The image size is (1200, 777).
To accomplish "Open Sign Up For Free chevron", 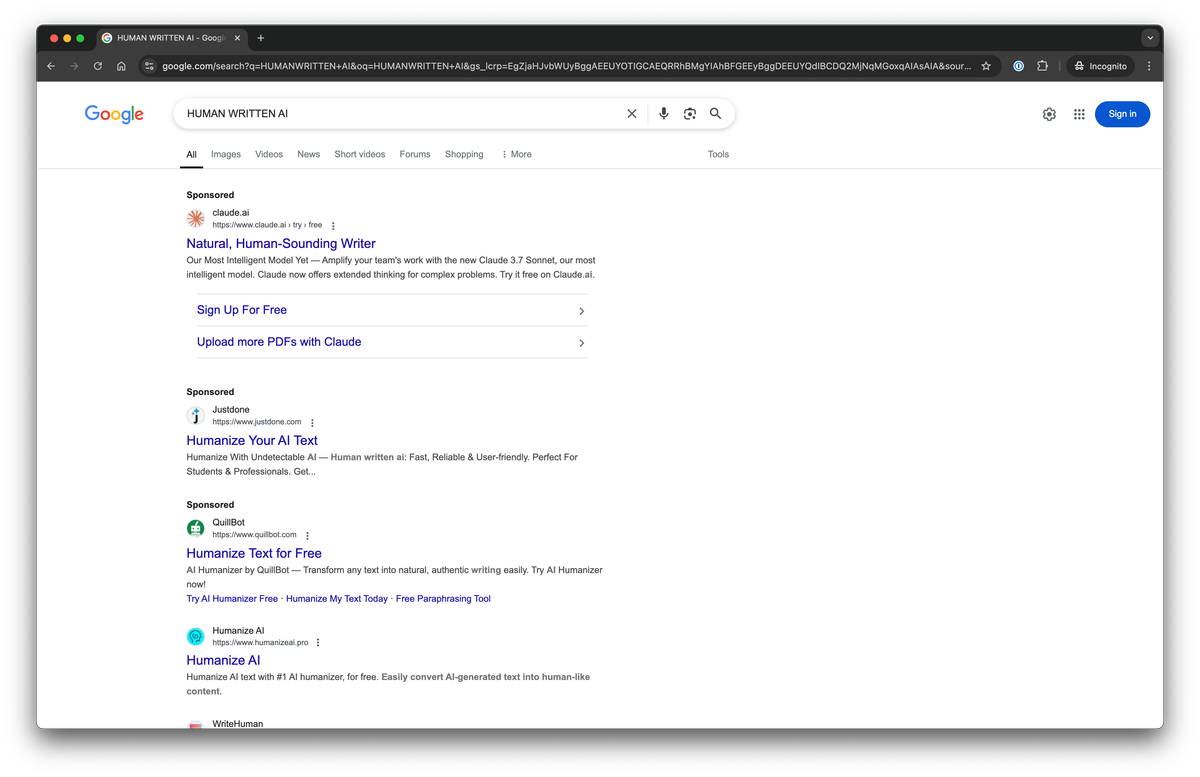I will [x=582, y=311].
